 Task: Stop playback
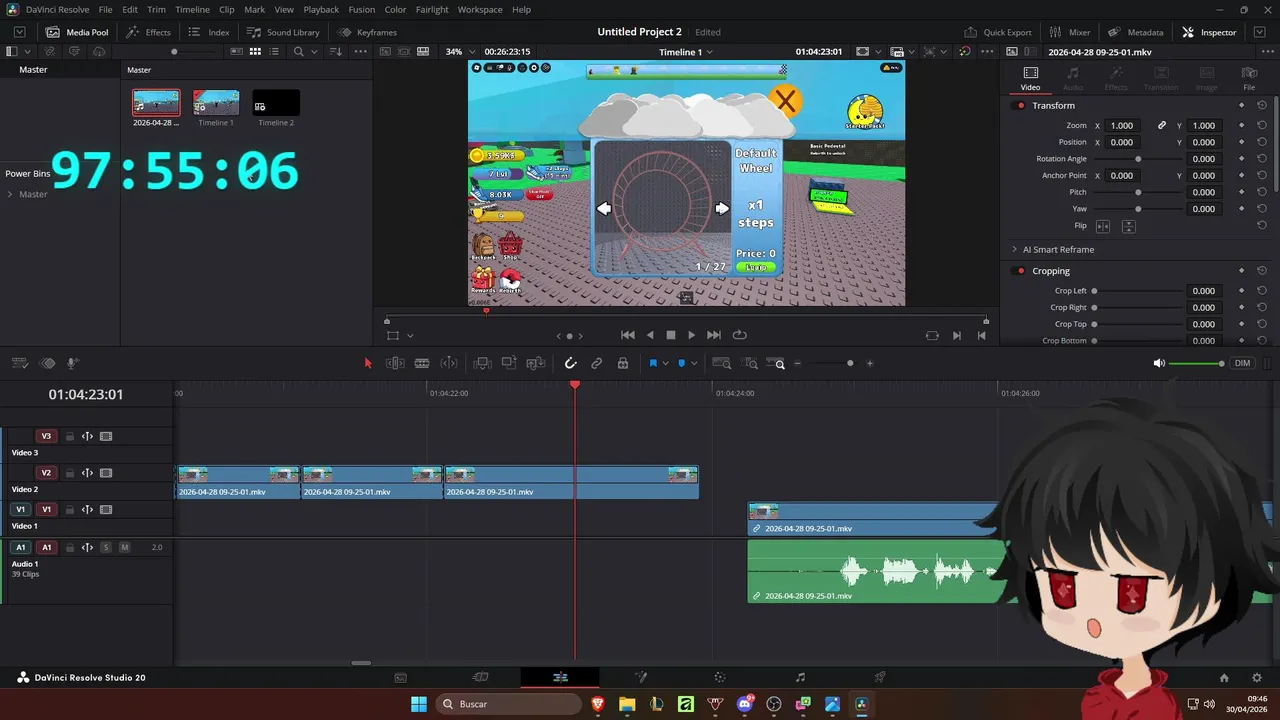pyautogui.click(x=671, y=335)
